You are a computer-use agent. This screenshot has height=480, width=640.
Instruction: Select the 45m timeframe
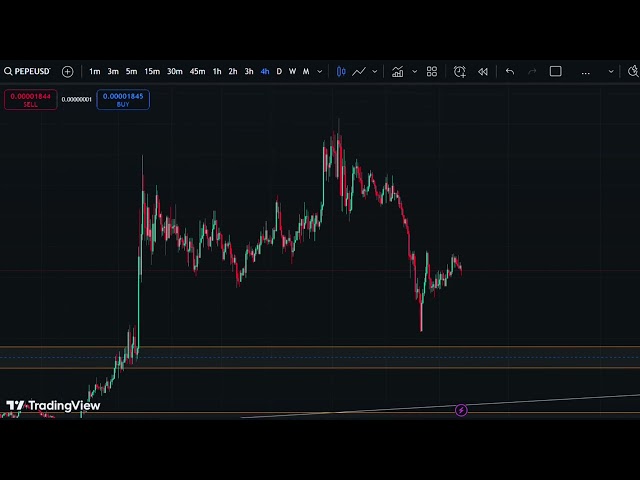[x=198, y=71]
